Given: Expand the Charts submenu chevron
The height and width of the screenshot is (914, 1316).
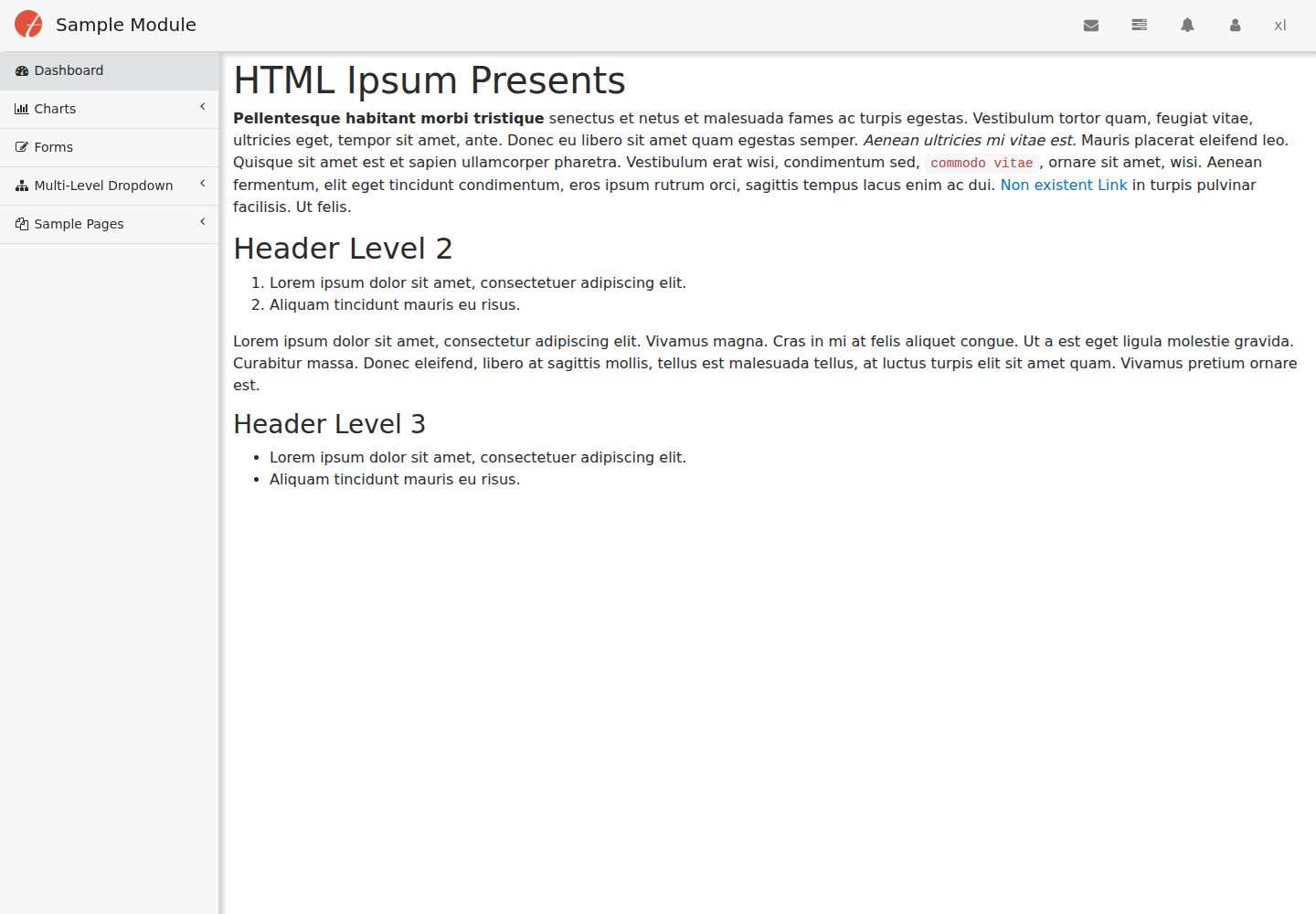Looking at the screenshot, I should [202, 107].
